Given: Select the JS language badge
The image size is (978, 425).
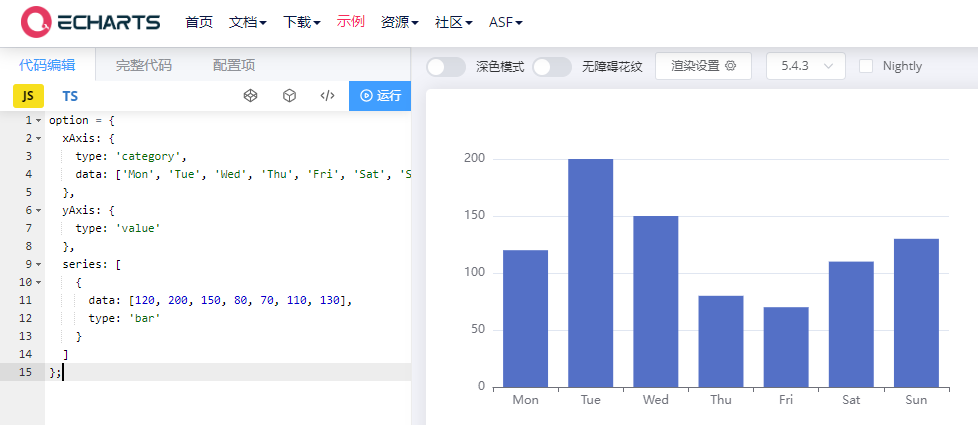Looking at the screenshot, I should (28, 96).
